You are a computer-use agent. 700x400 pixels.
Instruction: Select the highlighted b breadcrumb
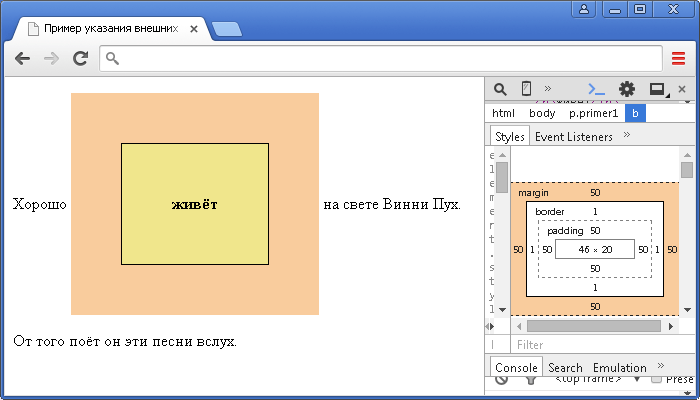(x=635, y=113)
